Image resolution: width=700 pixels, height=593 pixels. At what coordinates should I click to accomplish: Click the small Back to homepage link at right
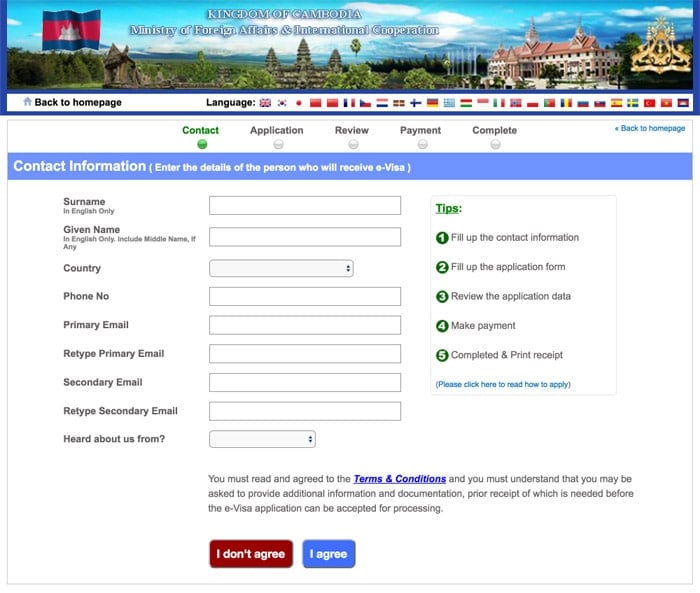pyautogui.click(x=650, y=128)
